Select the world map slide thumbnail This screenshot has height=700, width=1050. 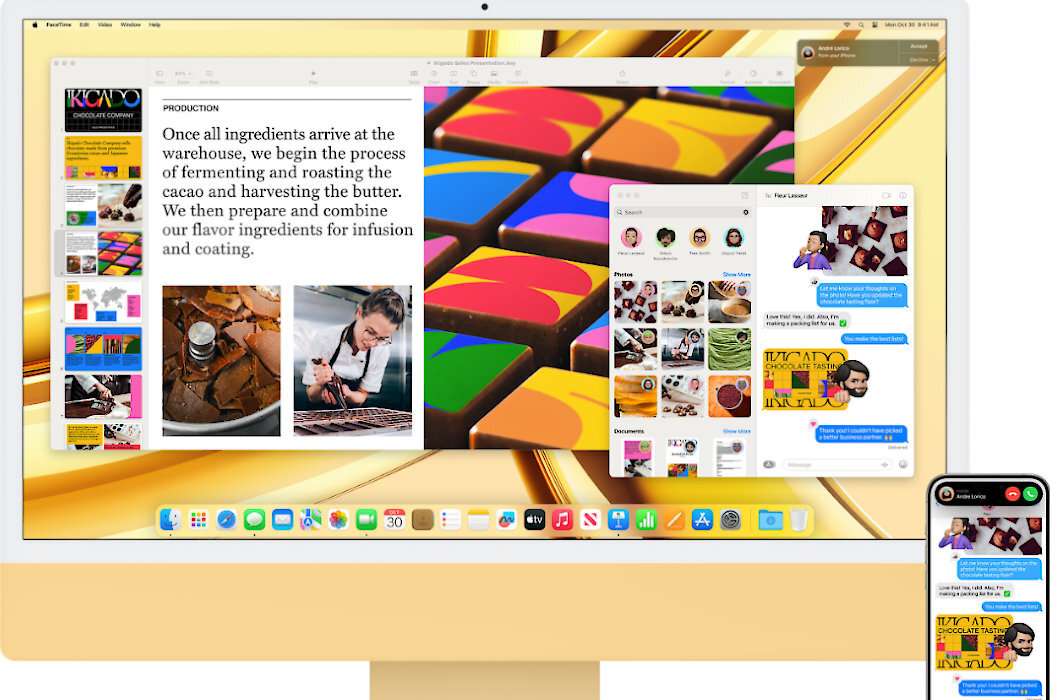[104, 300]
